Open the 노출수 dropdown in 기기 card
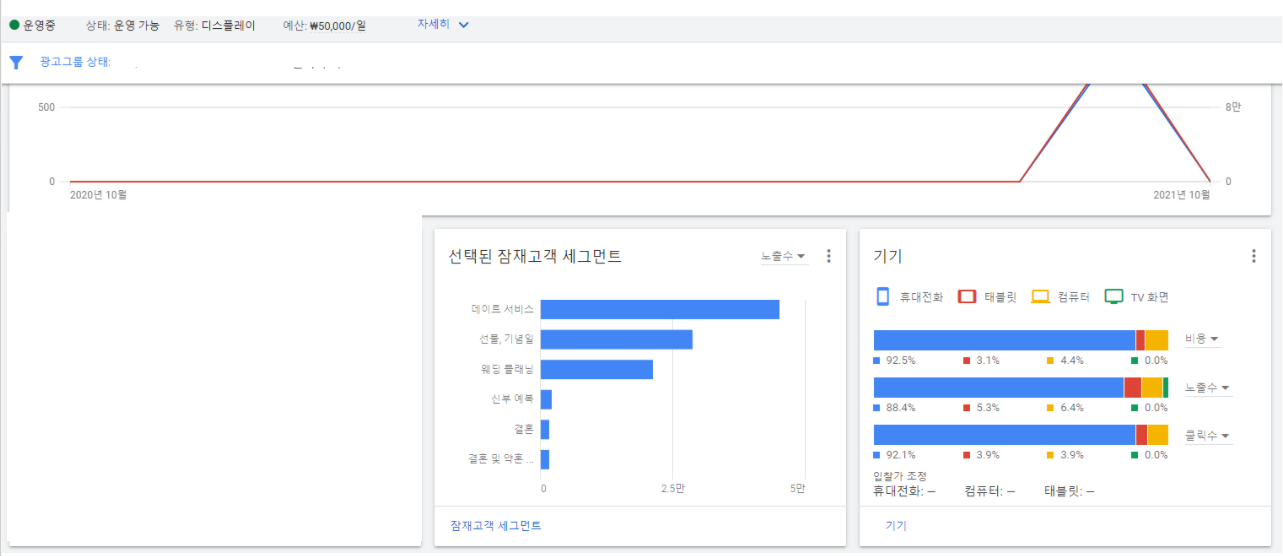 tap(1207, 388)
